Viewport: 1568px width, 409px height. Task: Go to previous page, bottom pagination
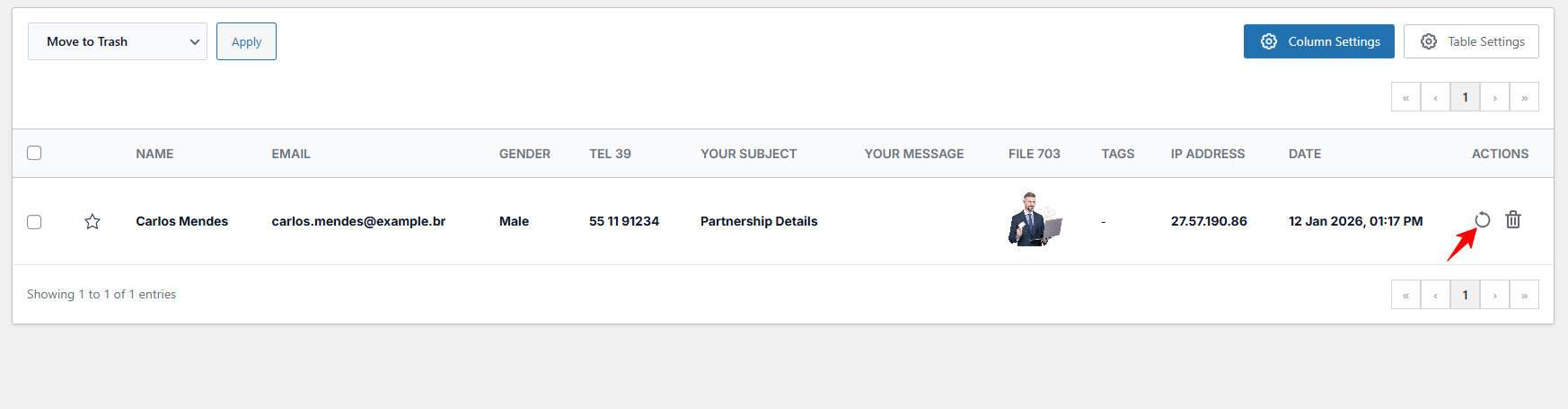point(1435,295)
